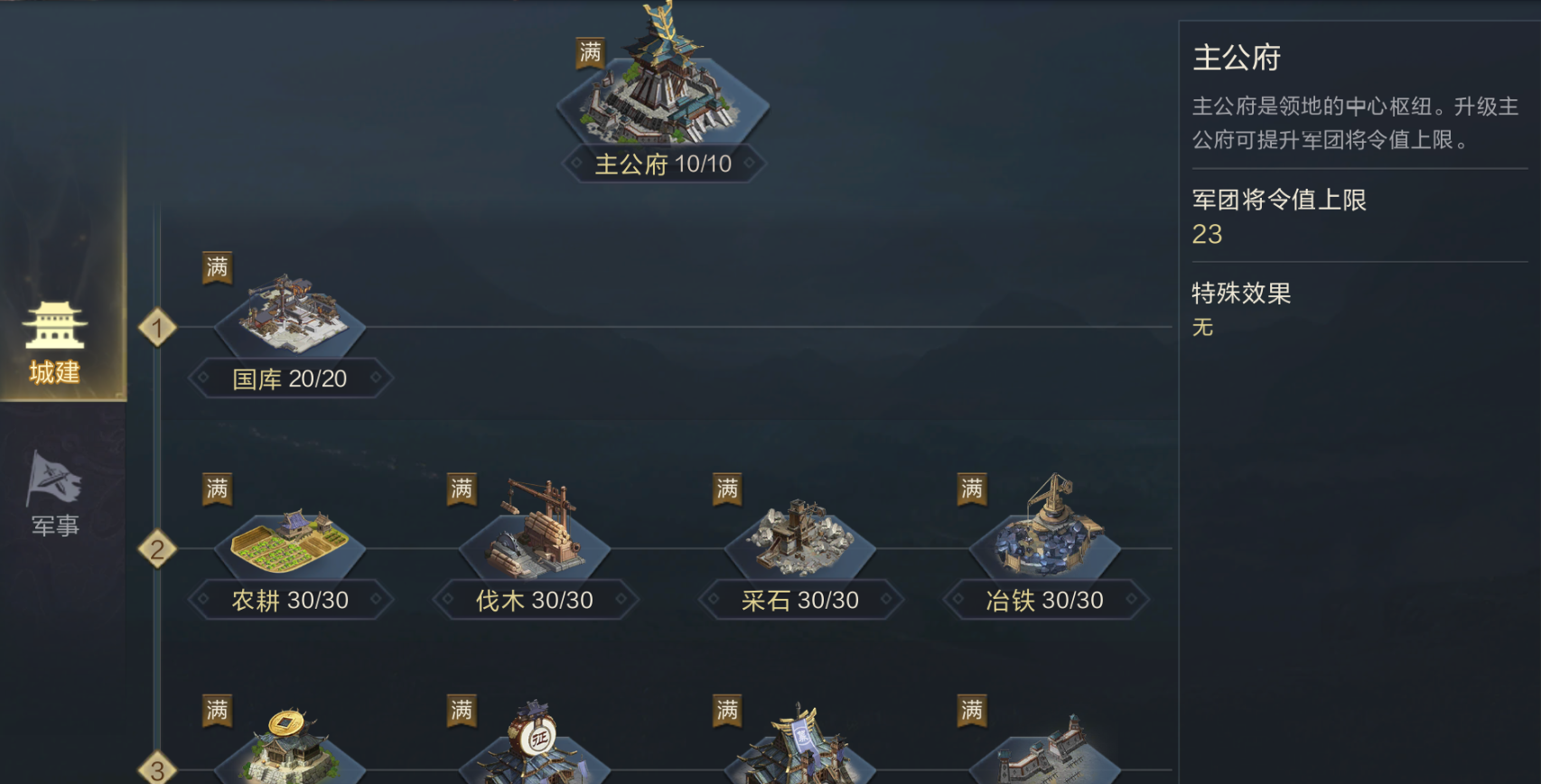This screenshot has width=1541, height=784.
Task: Select the 农耕 farmland building icon
Action: click(290, 541)
